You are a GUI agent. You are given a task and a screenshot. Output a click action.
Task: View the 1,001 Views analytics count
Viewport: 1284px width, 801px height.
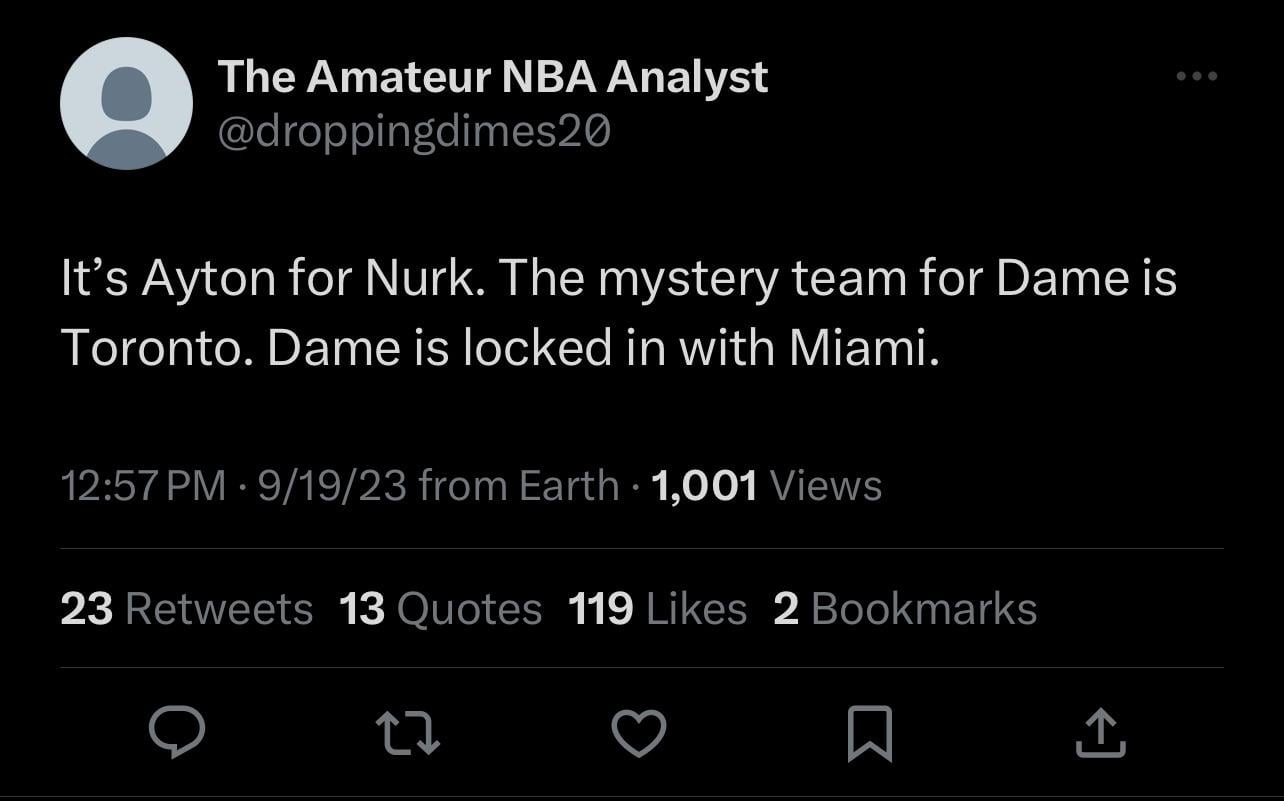coord(766,486)
